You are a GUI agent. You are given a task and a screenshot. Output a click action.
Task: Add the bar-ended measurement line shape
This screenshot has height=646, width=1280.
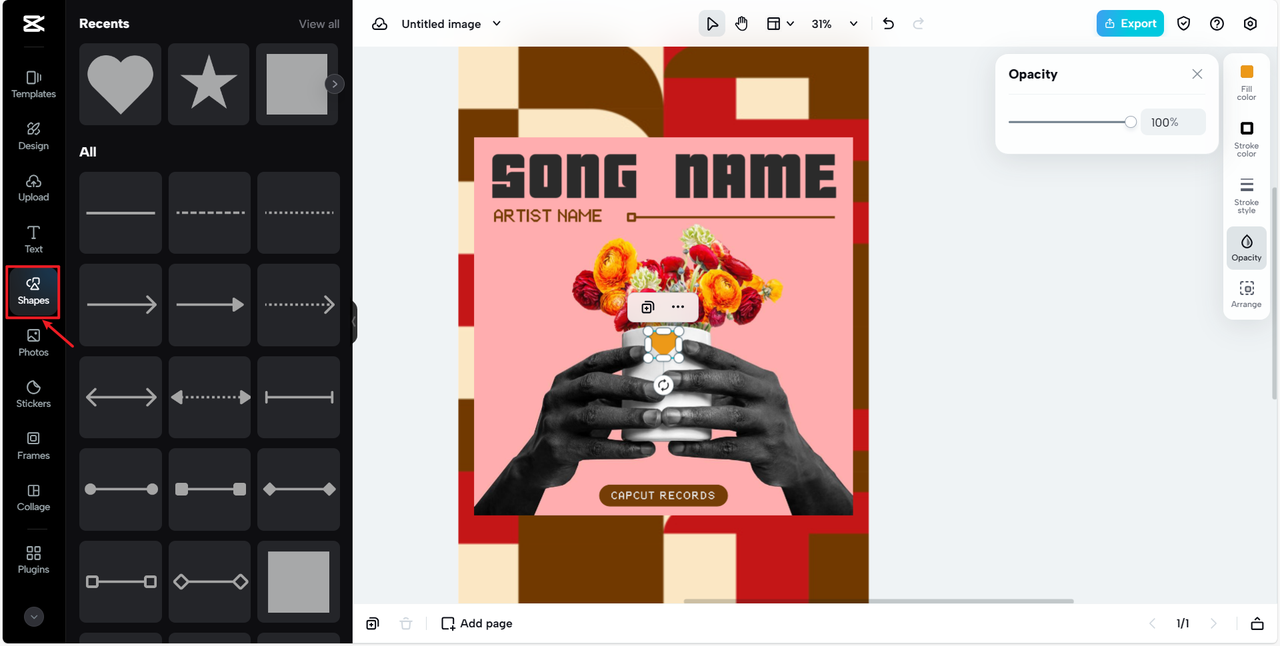click(x=298, y=397)
